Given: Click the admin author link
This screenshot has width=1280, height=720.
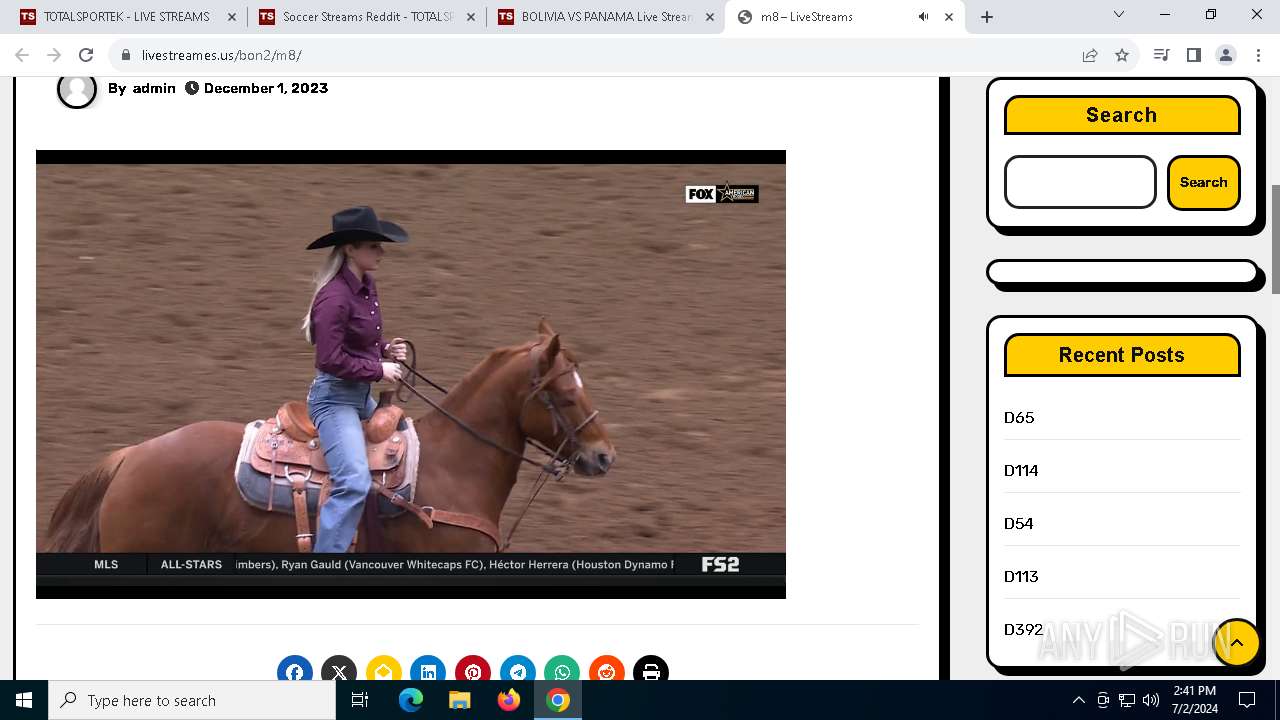Looking at the screenshot, I should [x=154, y=88].
